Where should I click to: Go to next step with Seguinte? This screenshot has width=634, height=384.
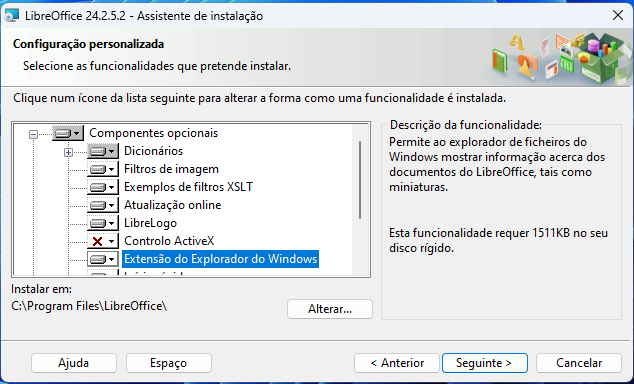[484, 363]
